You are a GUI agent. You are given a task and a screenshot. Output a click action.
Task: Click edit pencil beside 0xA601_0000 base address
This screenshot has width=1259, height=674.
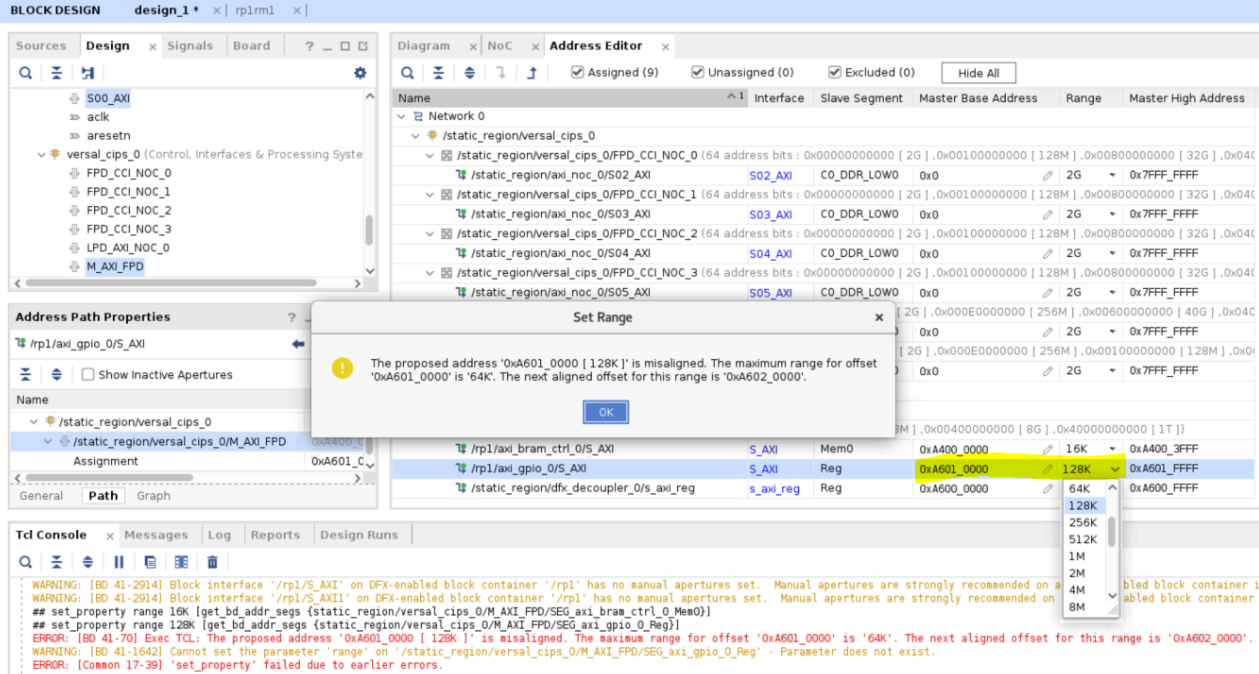pos(1047,469)
